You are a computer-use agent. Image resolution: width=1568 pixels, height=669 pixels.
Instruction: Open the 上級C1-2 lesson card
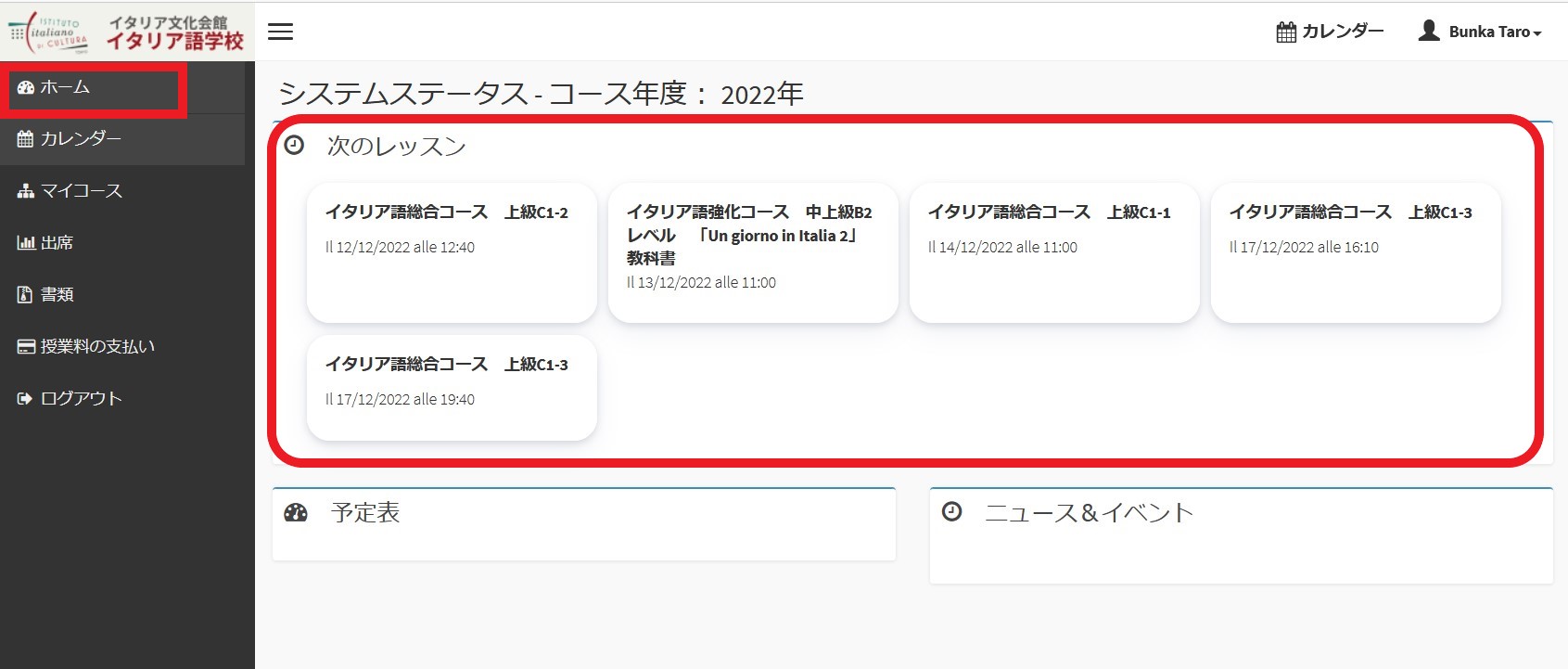click(x=452, y=252)
